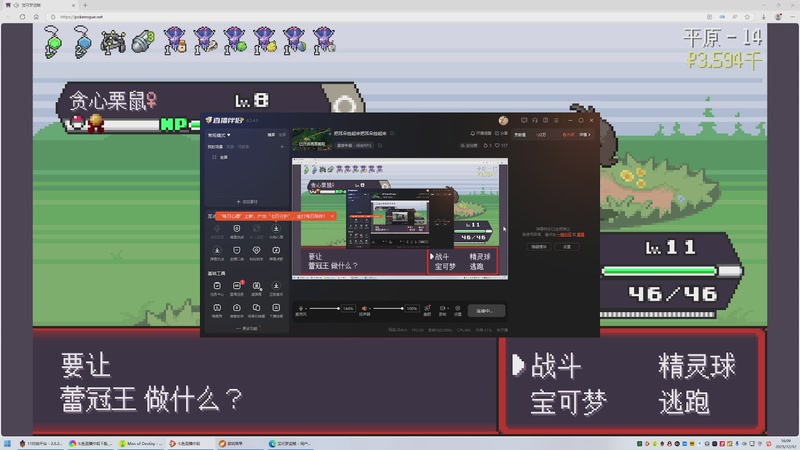Open the record camera icon dropdown

pos(443,310)
